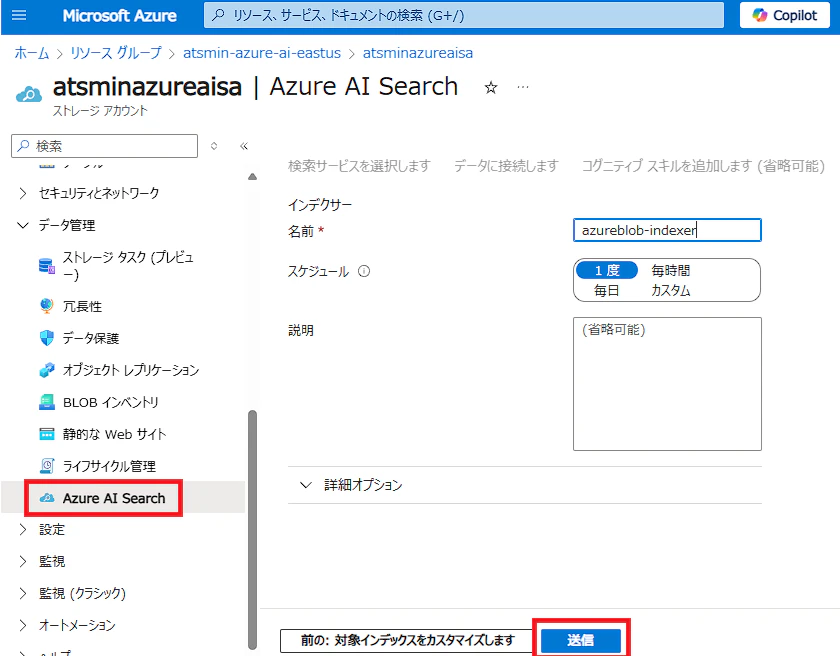
Task: Favorite this resource with the star icon
Action: [491, 87]
